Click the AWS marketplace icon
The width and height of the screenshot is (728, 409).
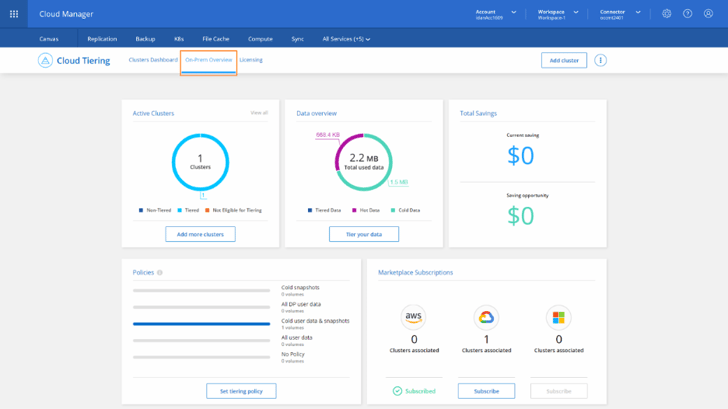pos(414,317)
